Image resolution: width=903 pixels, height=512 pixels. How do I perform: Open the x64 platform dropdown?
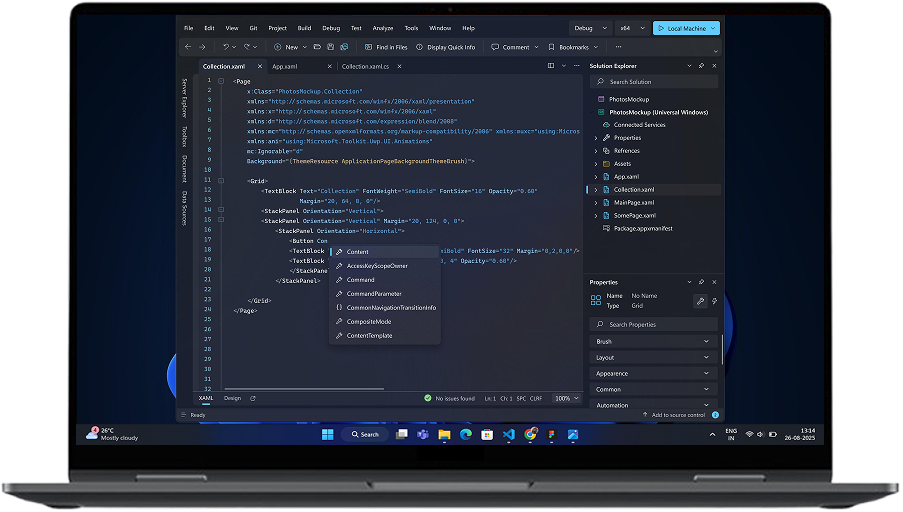632,28
